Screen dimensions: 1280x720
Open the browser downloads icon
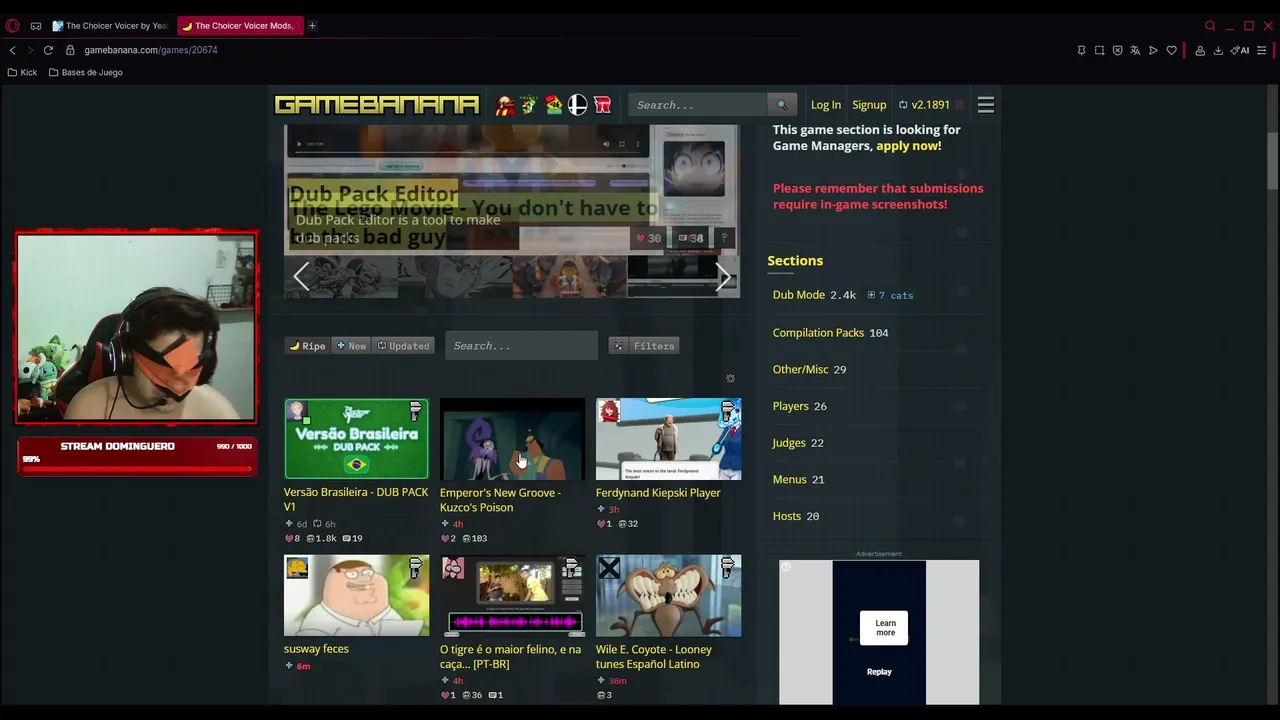1218,50
